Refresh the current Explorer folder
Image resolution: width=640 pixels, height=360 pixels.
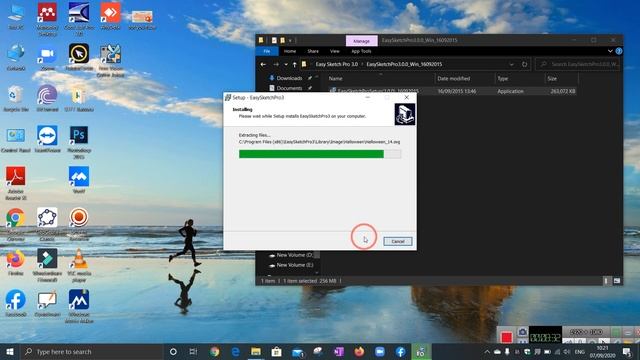[524, 64]
